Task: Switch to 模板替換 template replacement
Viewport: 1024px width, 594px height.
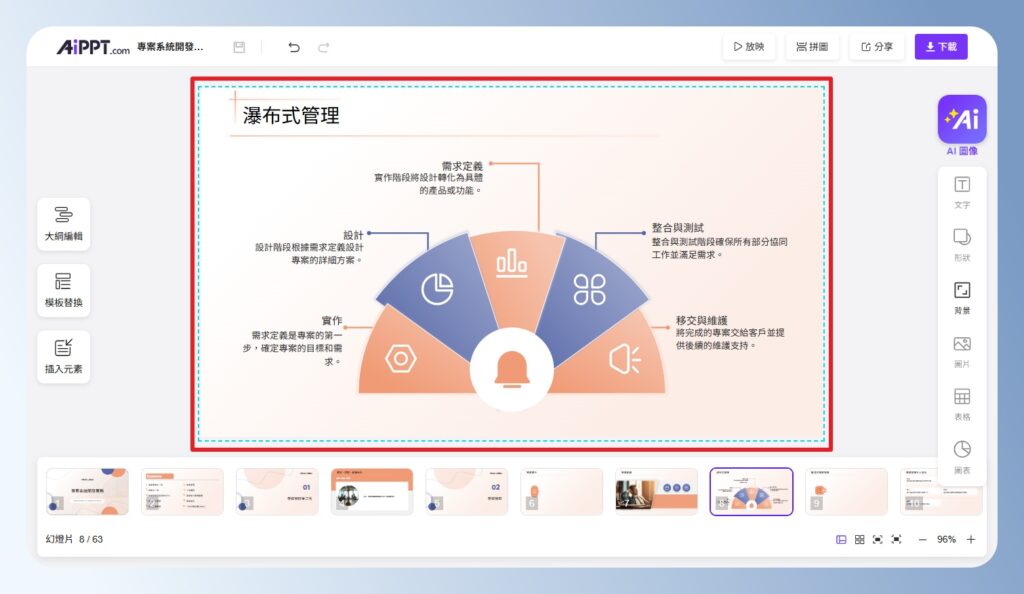Action: tap(63, 290)
